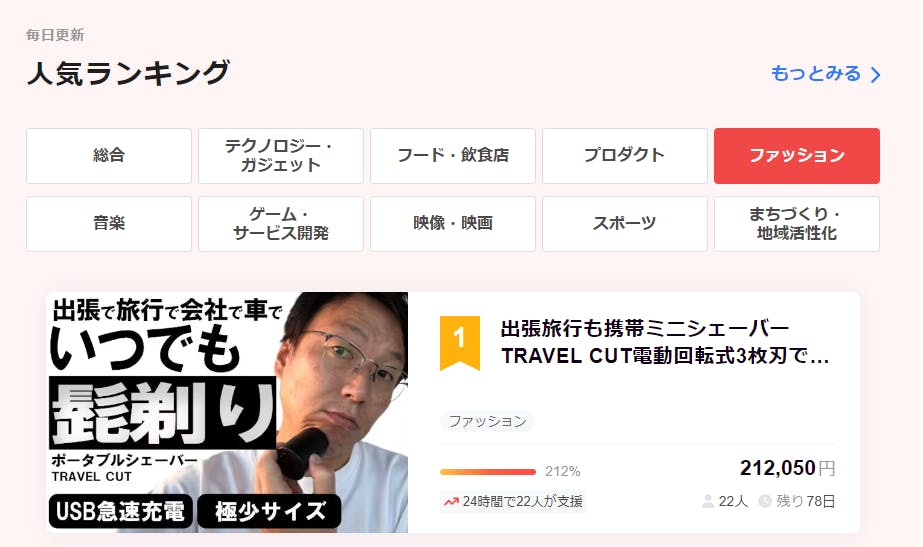Click the gold rank 1 ribbon badge
Screen dimensions: 923x547
tap(460, 343)
